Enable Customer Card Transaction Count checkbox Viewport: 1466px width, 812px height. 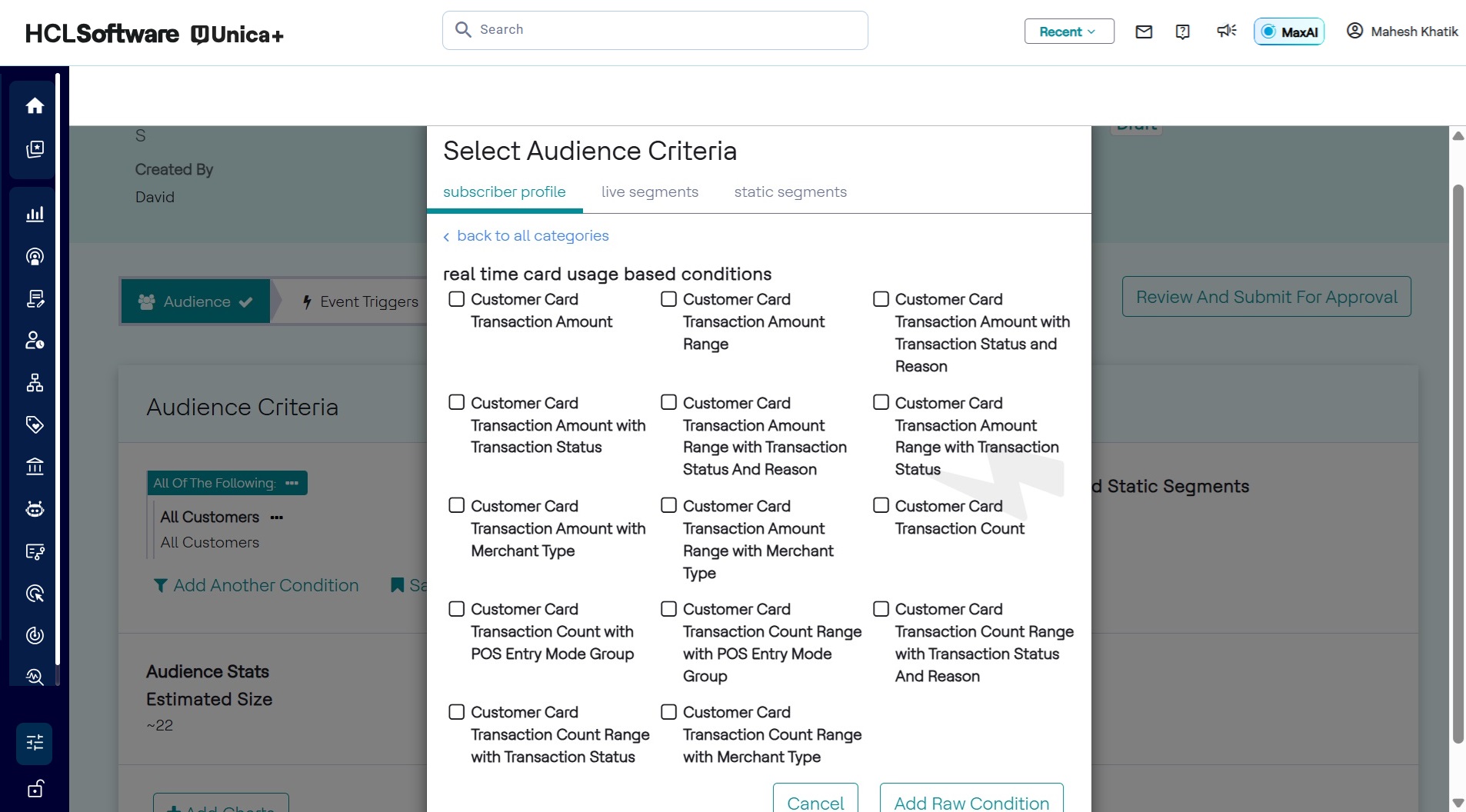coord(881,506)
